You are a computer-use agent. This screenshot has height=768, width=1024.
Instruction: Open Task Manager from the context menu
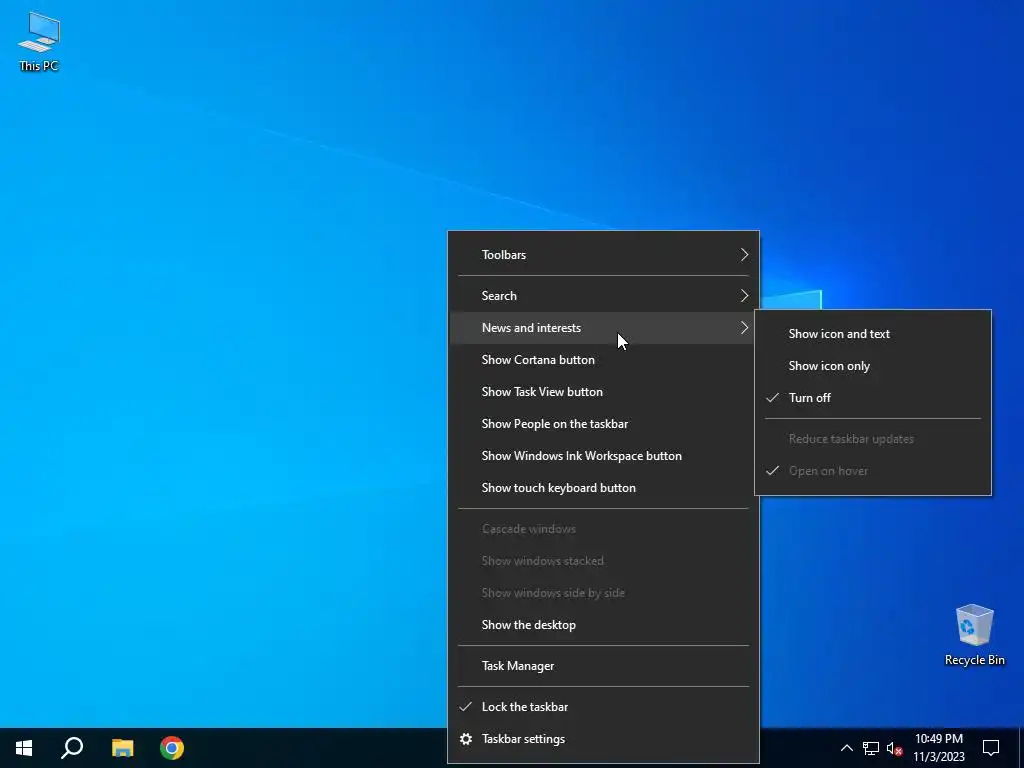[603, 666]
